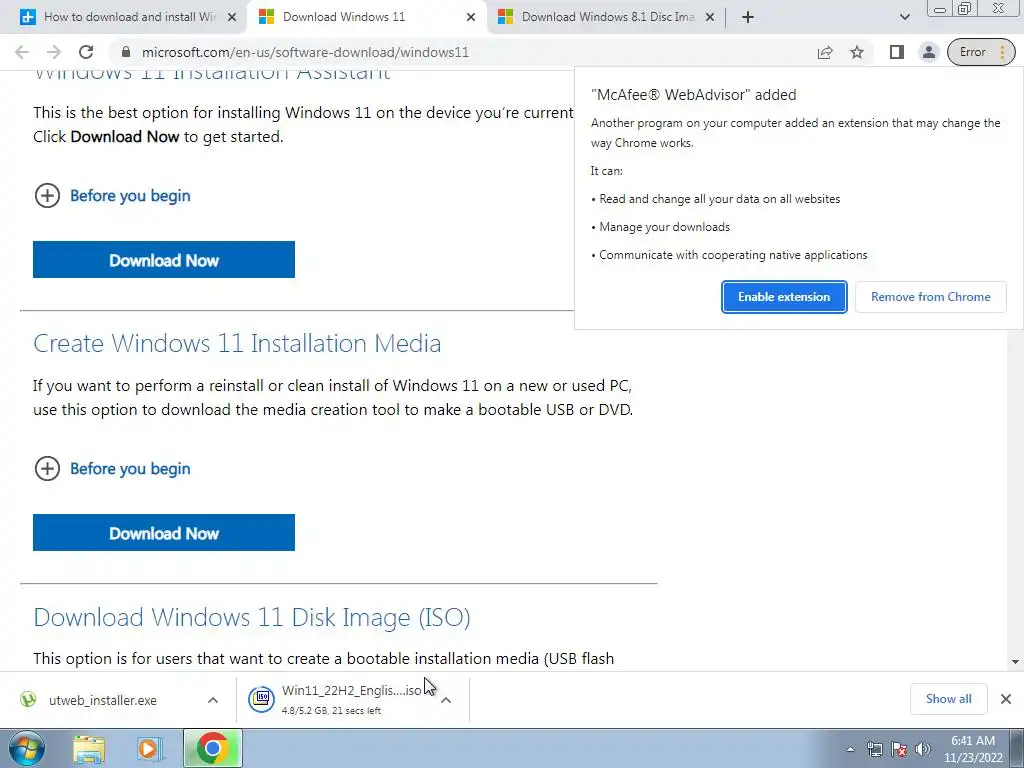
Task: Click the taskbar clock and date
Action: coord(972,749)
